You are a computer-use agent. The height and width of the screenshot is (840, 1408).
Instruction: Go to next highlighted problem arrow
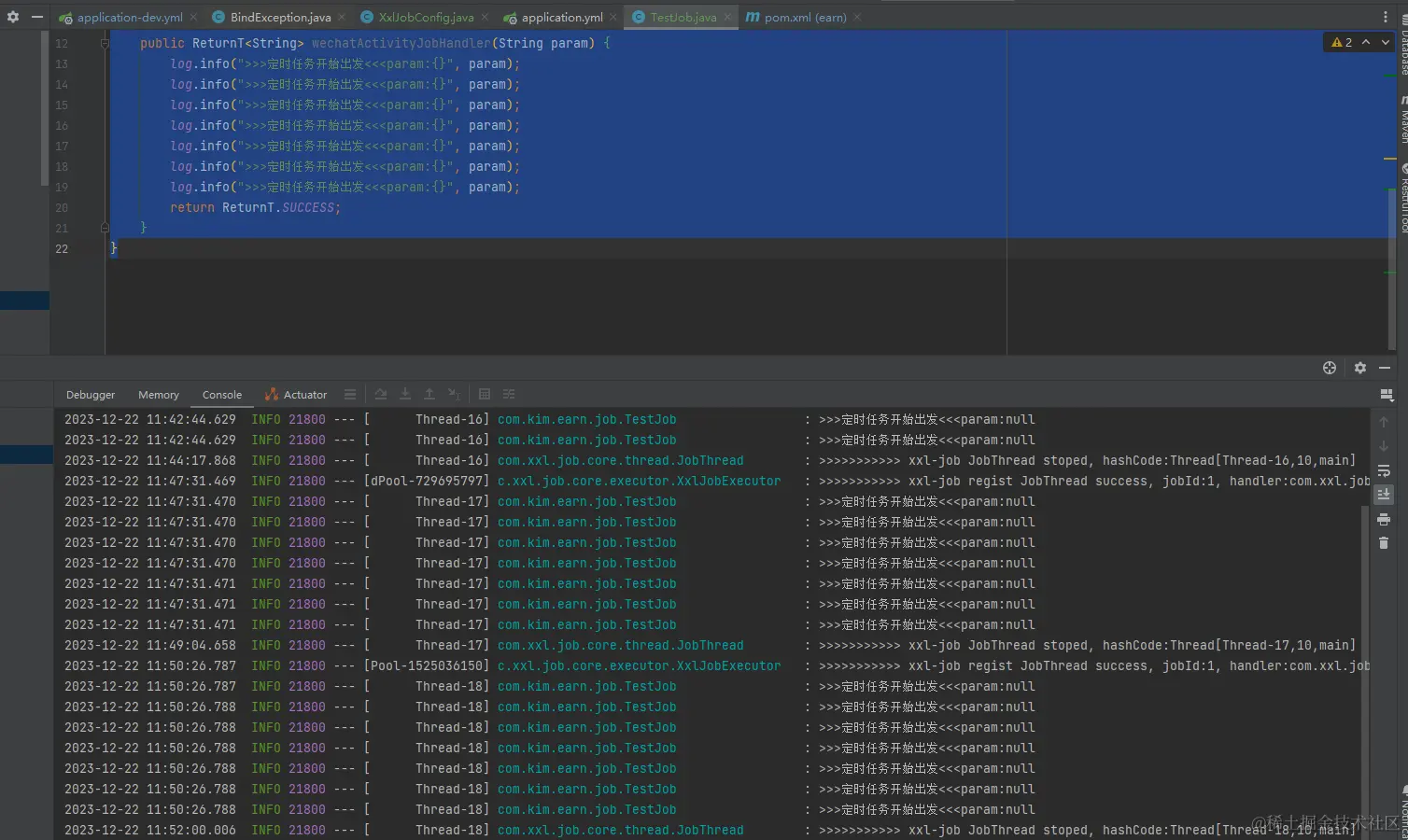(x=1385, y=43)
